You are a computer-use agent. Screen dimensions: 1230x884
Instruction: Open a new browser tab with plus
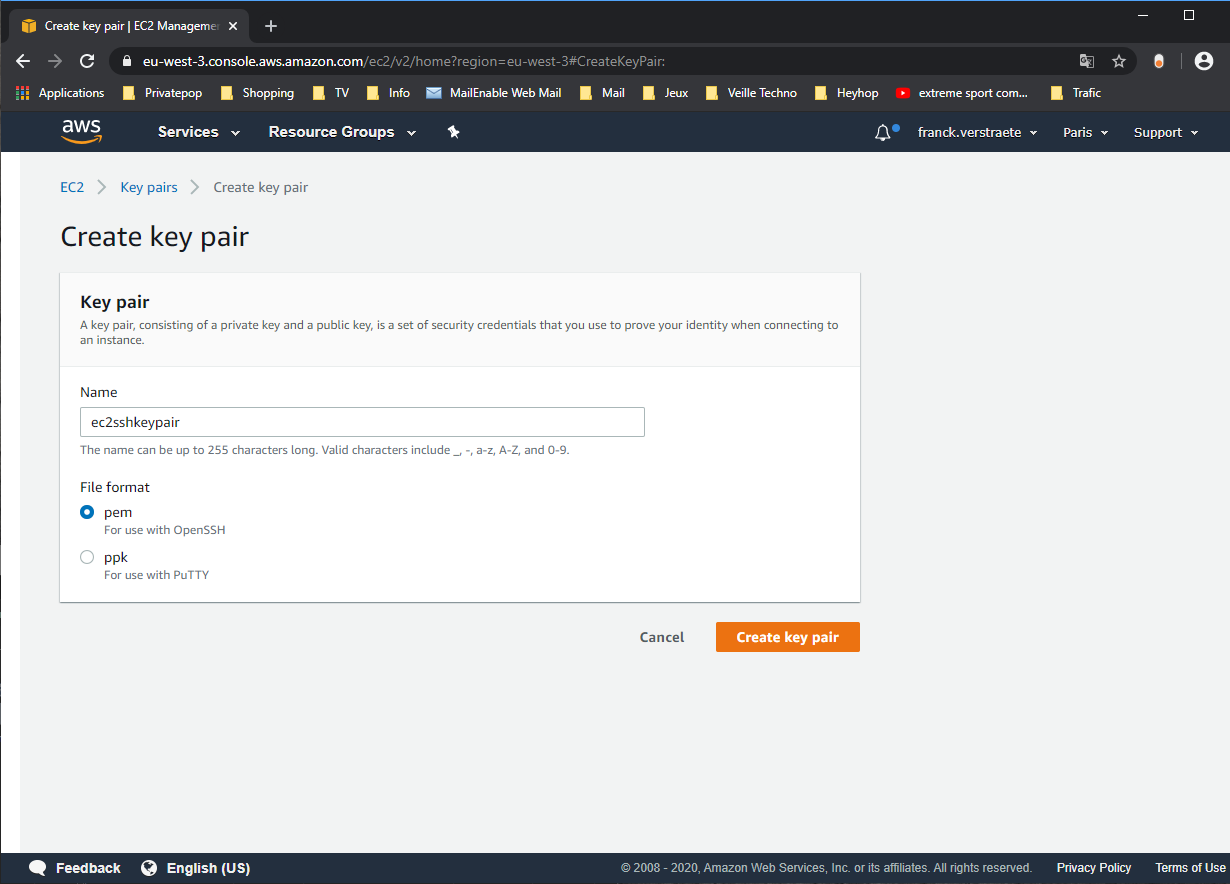coord(271,26)
